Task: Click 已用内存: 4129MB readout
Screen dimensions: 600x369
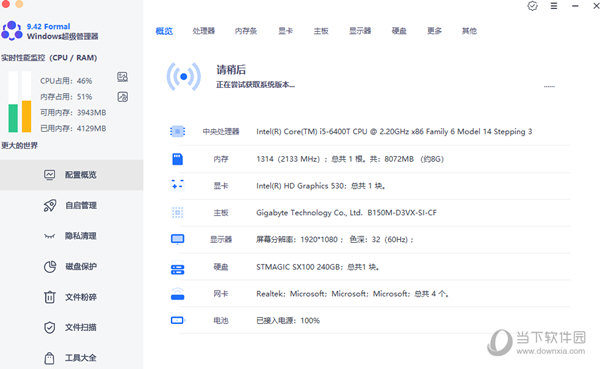Action: [73, 128]
